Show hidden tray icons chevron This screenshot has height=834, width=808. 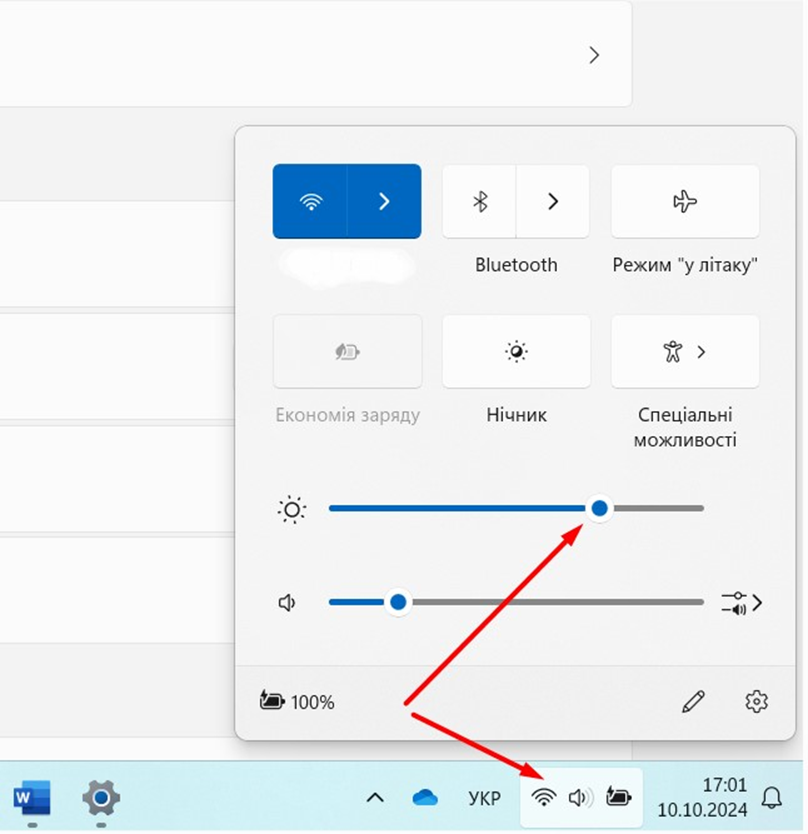375,797
